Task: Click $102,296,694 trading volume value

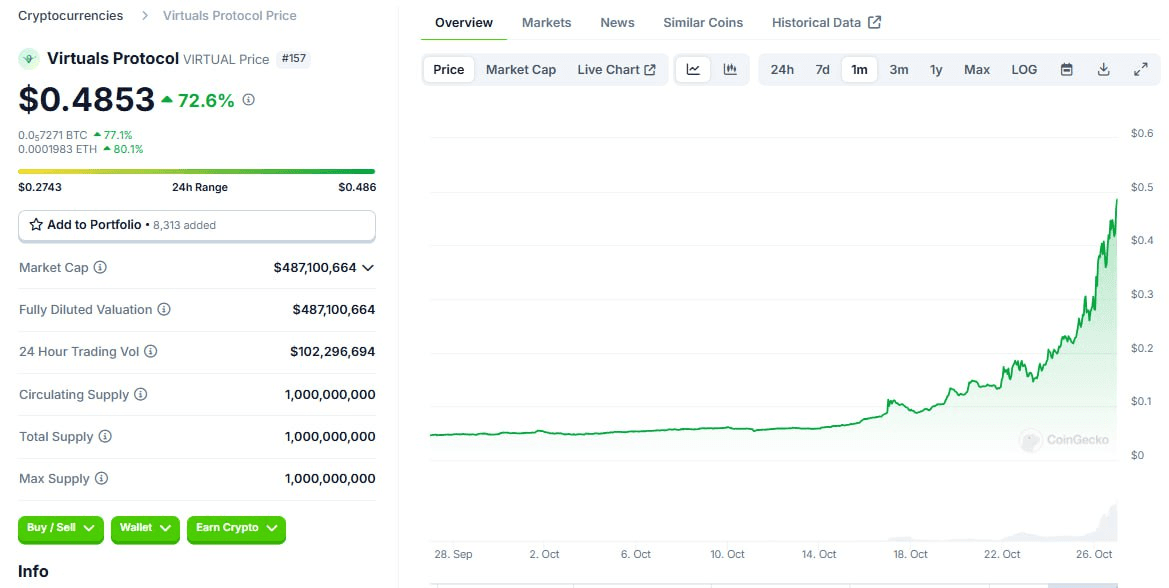Action: click(x=333, y=352)
